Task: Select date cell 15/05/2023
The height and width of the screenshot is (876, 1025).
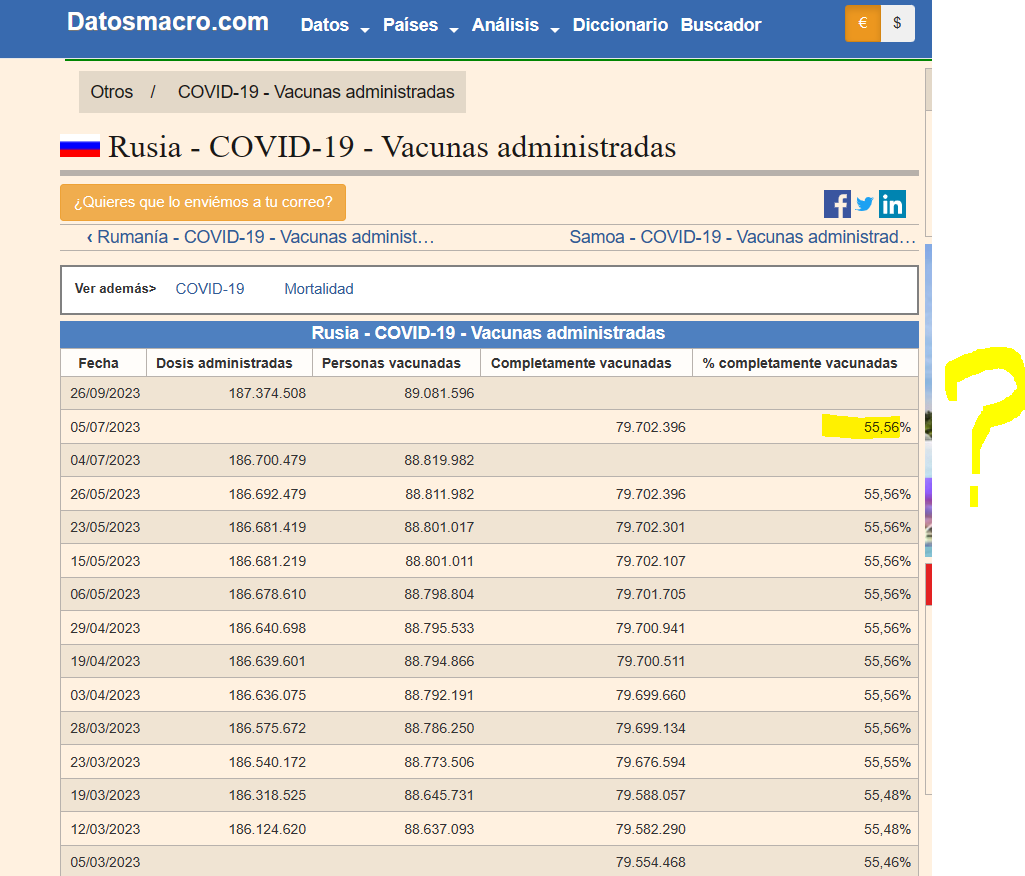Action: (x=105, y=561)
